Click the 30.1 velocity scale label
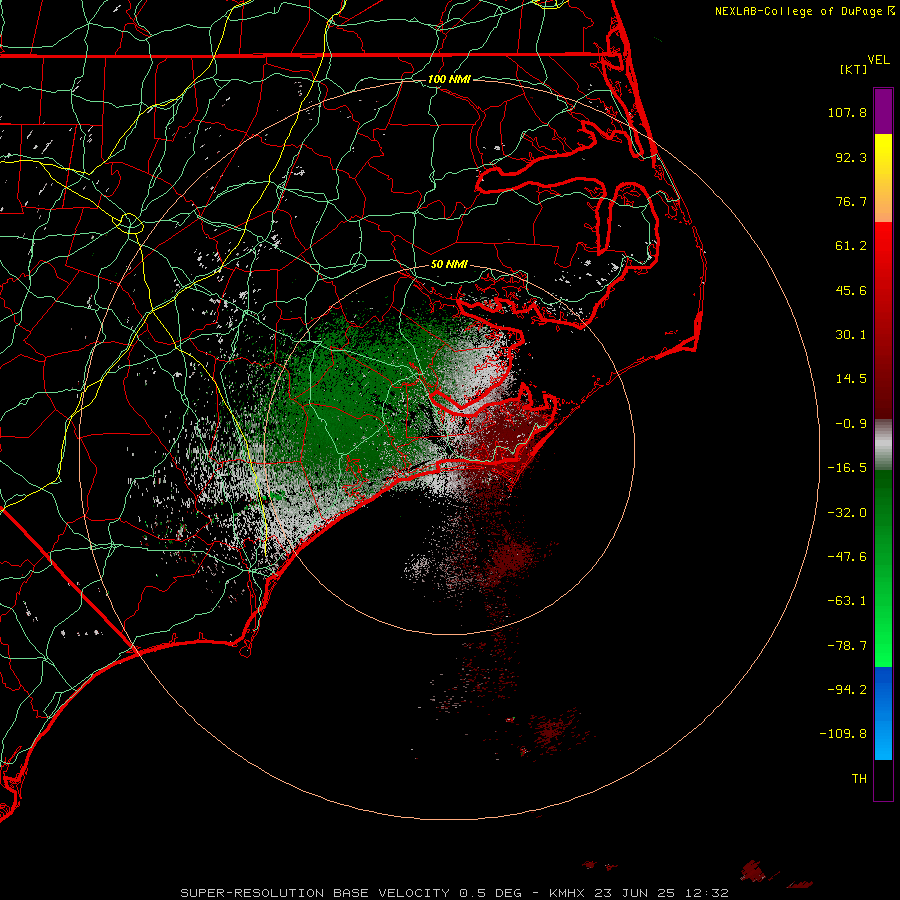Image resolution: width=900 pixels, height=900 pixels. 851,335
